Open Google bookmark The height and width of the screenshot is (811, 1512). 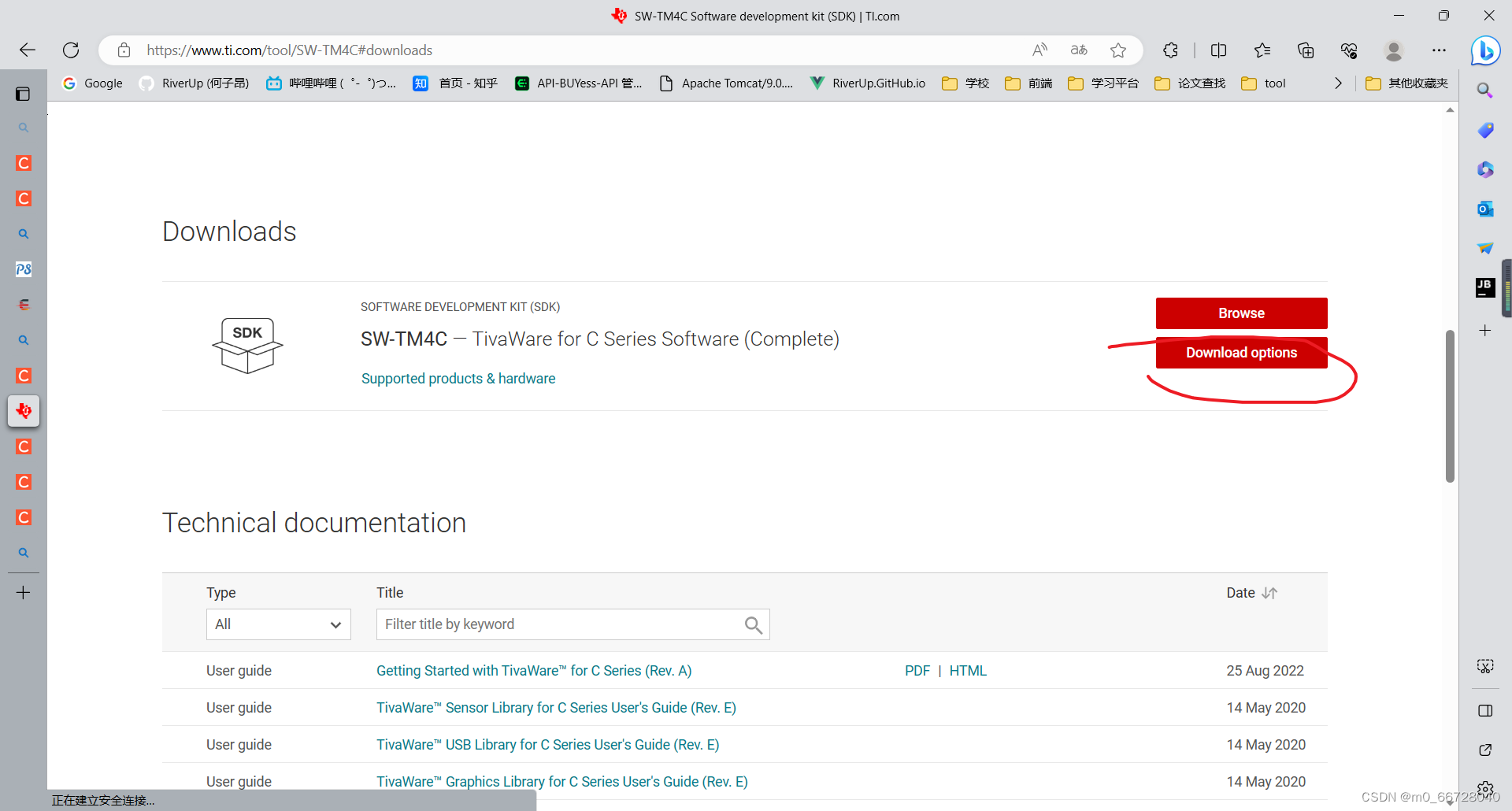pyautogui.click(x=93, y=83)
